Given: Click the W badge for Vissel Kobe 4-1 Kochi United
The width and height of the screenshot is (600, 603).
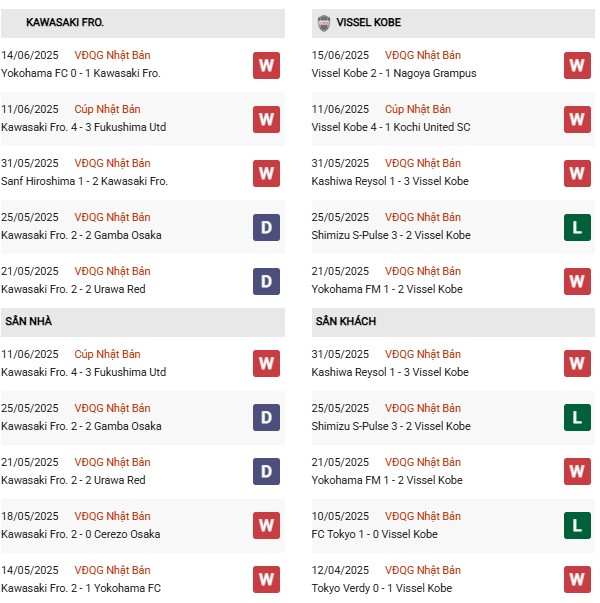Looking at the screenshot, I should coord(577,119).
